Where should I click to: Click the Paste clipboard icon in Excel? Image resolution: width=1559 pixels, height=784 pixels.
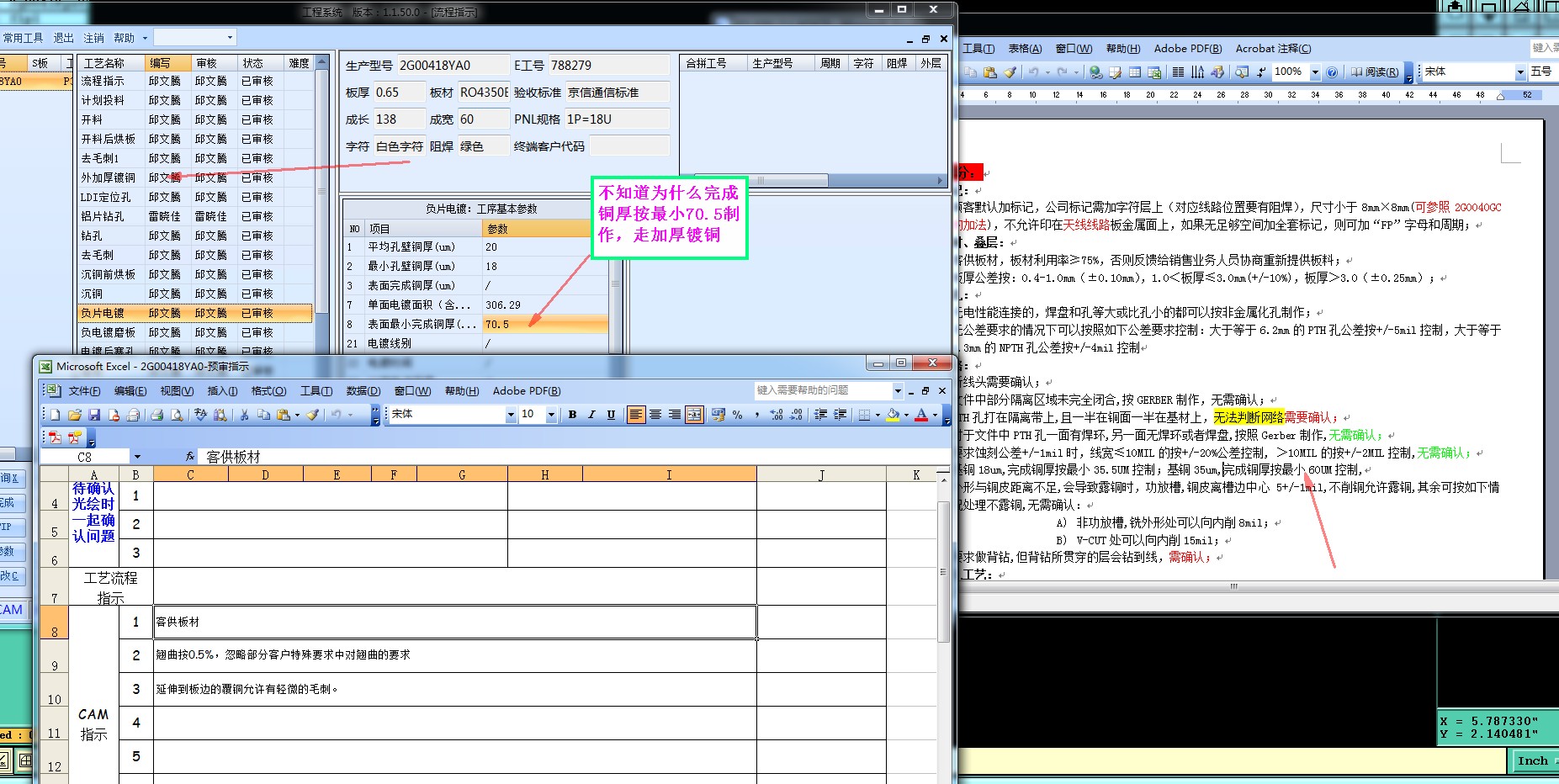[x=283, y=415]
